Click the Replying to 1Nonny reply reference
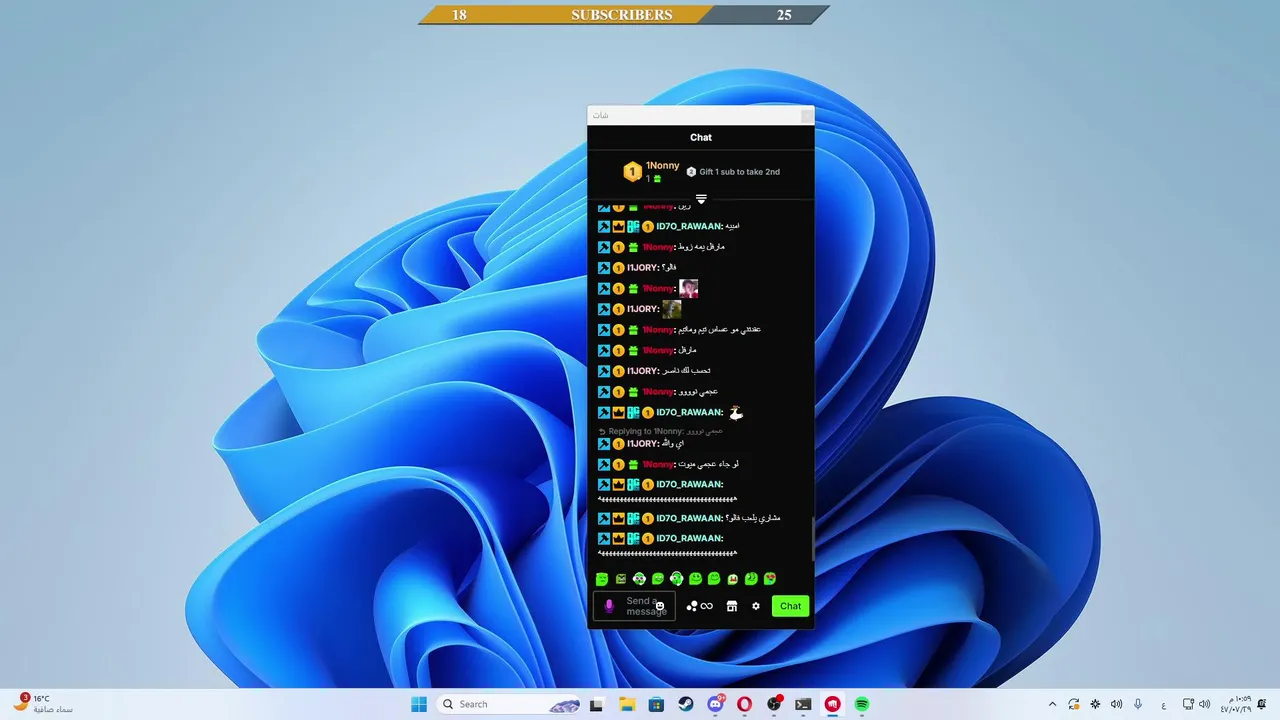 pyautogui.click(x=660, y=431)
